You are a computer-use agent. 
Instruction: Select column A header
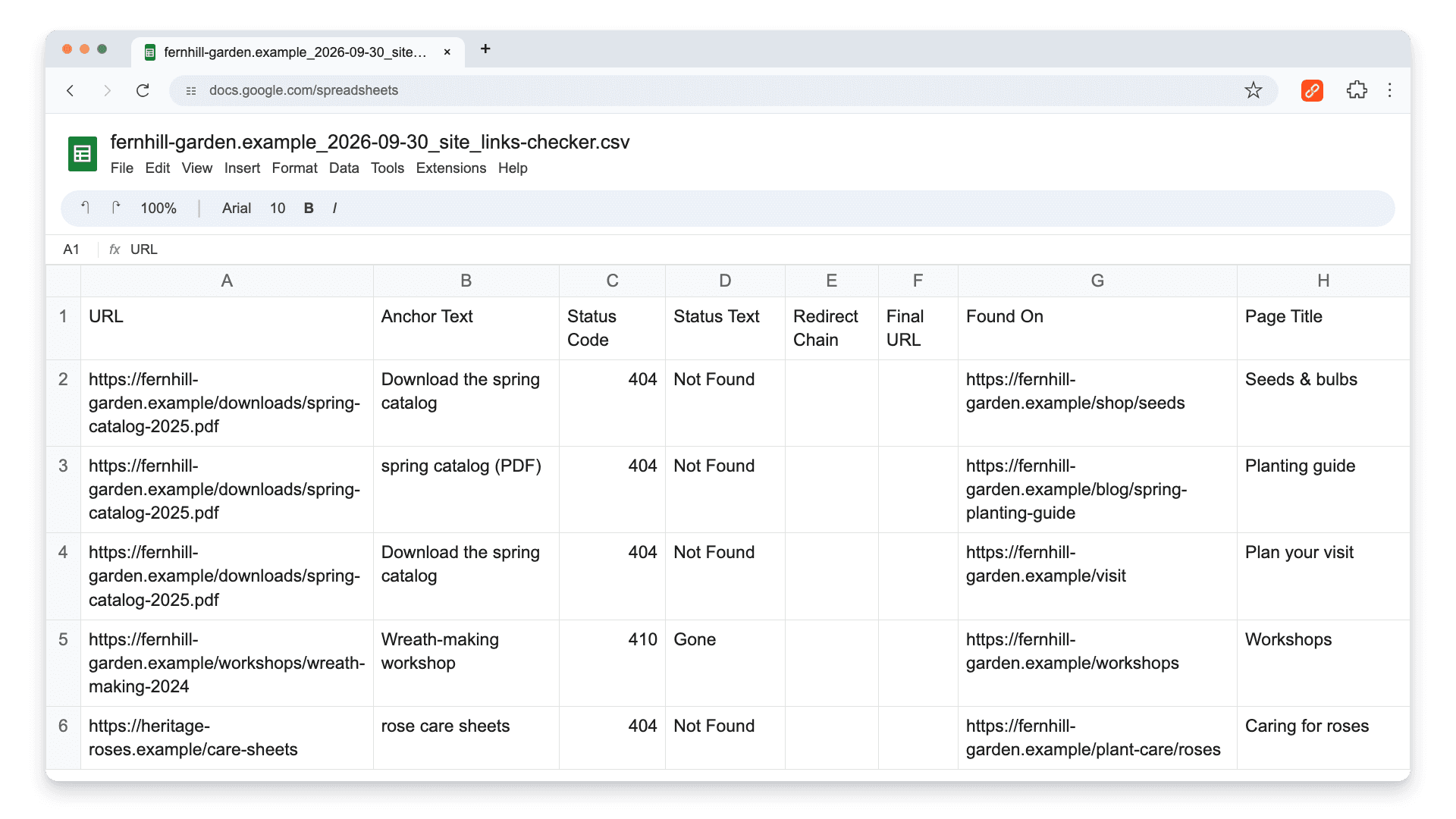pos(227,281)
